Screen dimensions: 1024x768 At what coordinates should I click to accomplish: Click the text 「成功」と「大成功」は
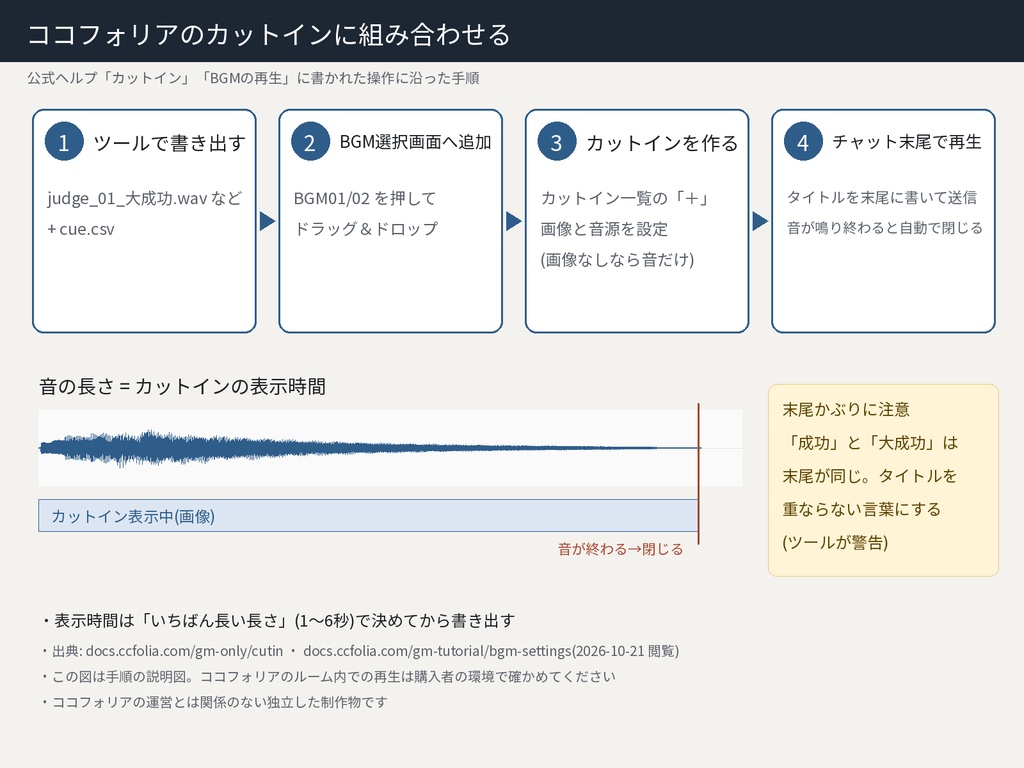coord(870,443)
